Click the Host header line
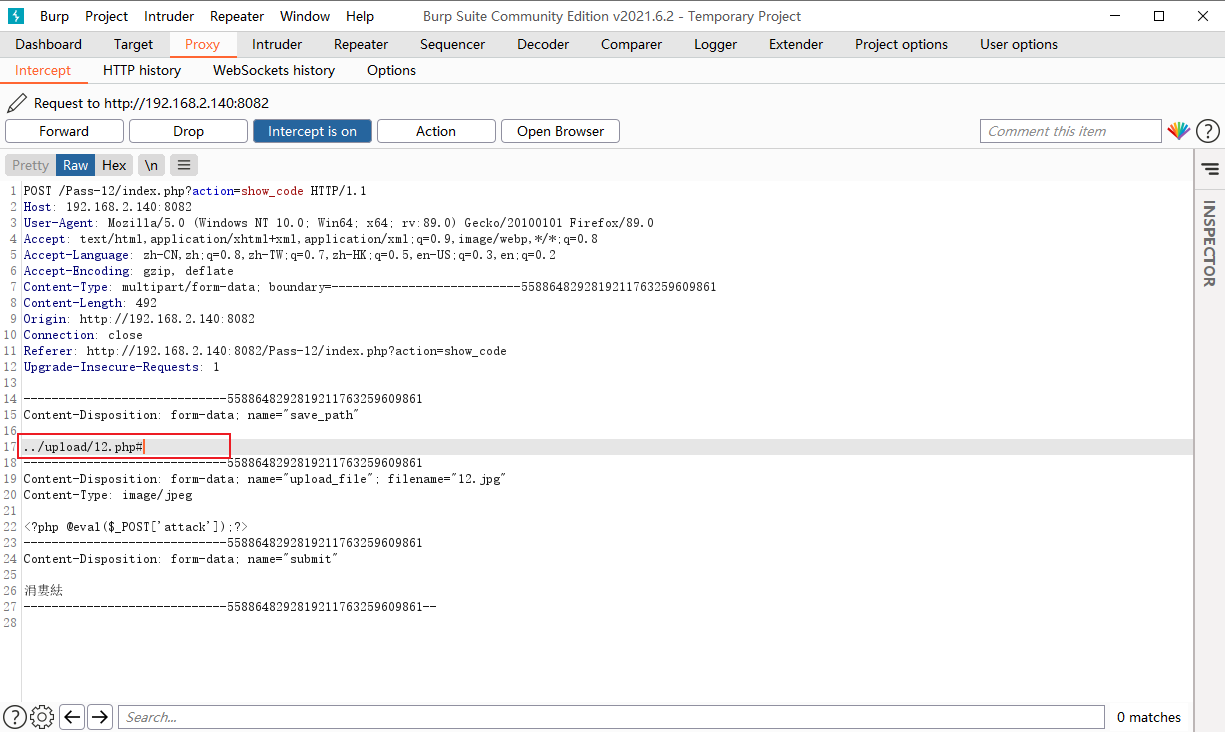 pos(108,207)
